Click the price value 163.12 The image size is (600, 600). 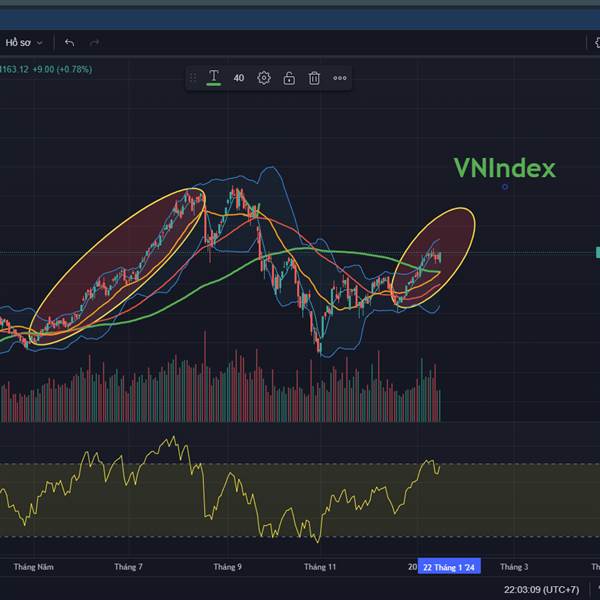point(15,69)
